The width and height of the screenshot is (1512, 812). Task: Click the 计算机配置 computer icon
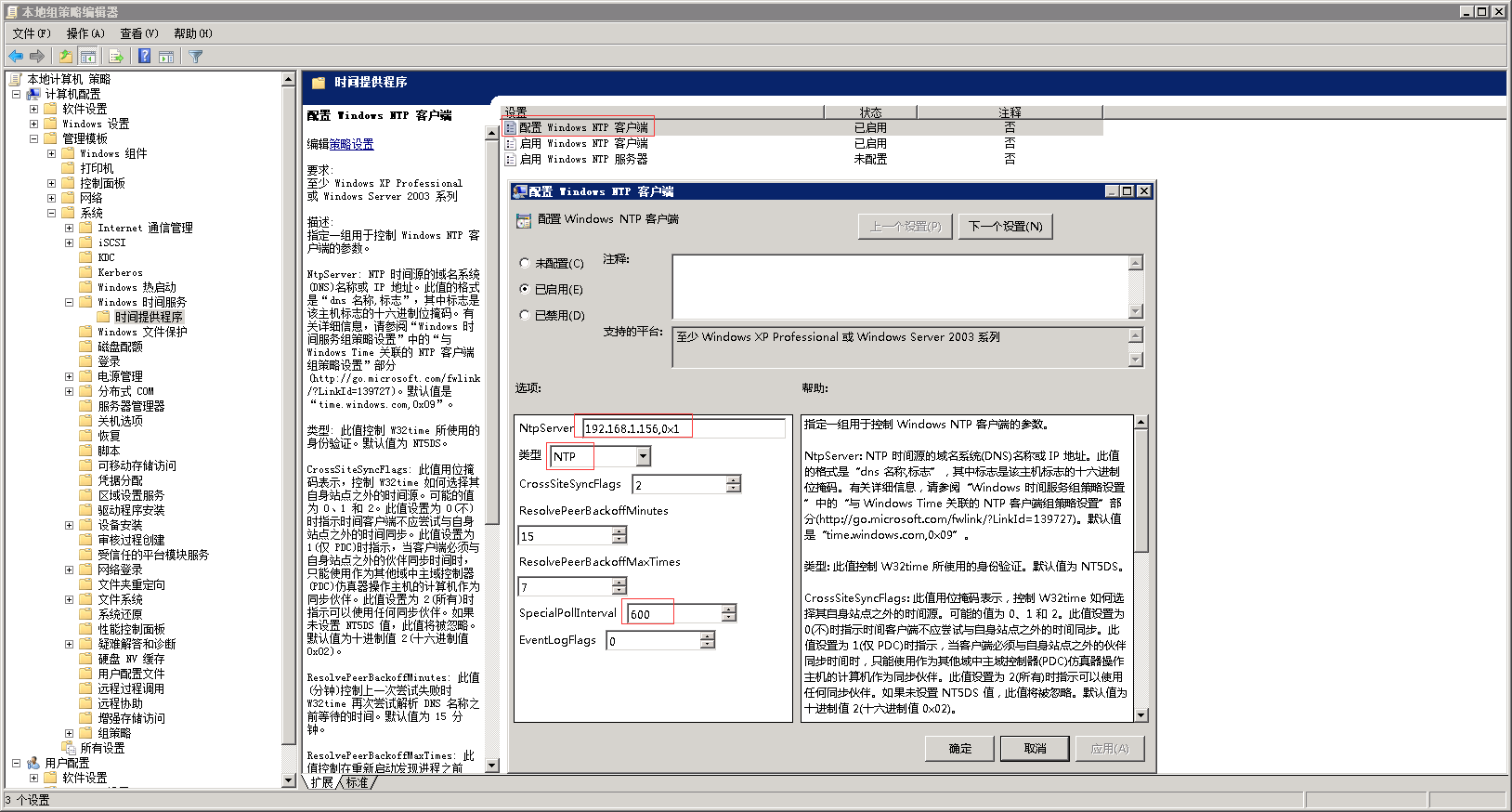tap(34, 94)
